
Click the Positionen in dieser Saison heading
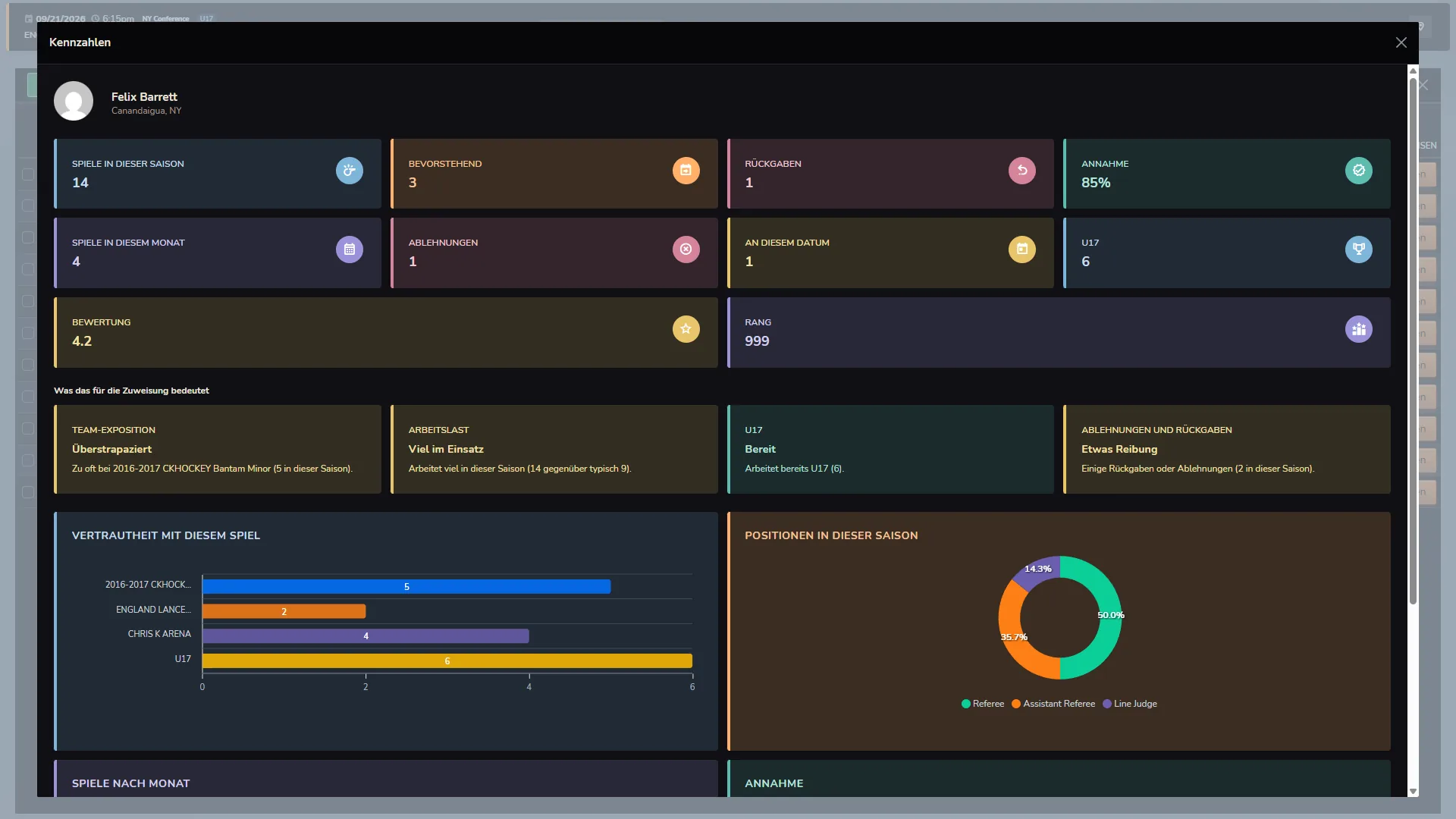coord(831,535)
